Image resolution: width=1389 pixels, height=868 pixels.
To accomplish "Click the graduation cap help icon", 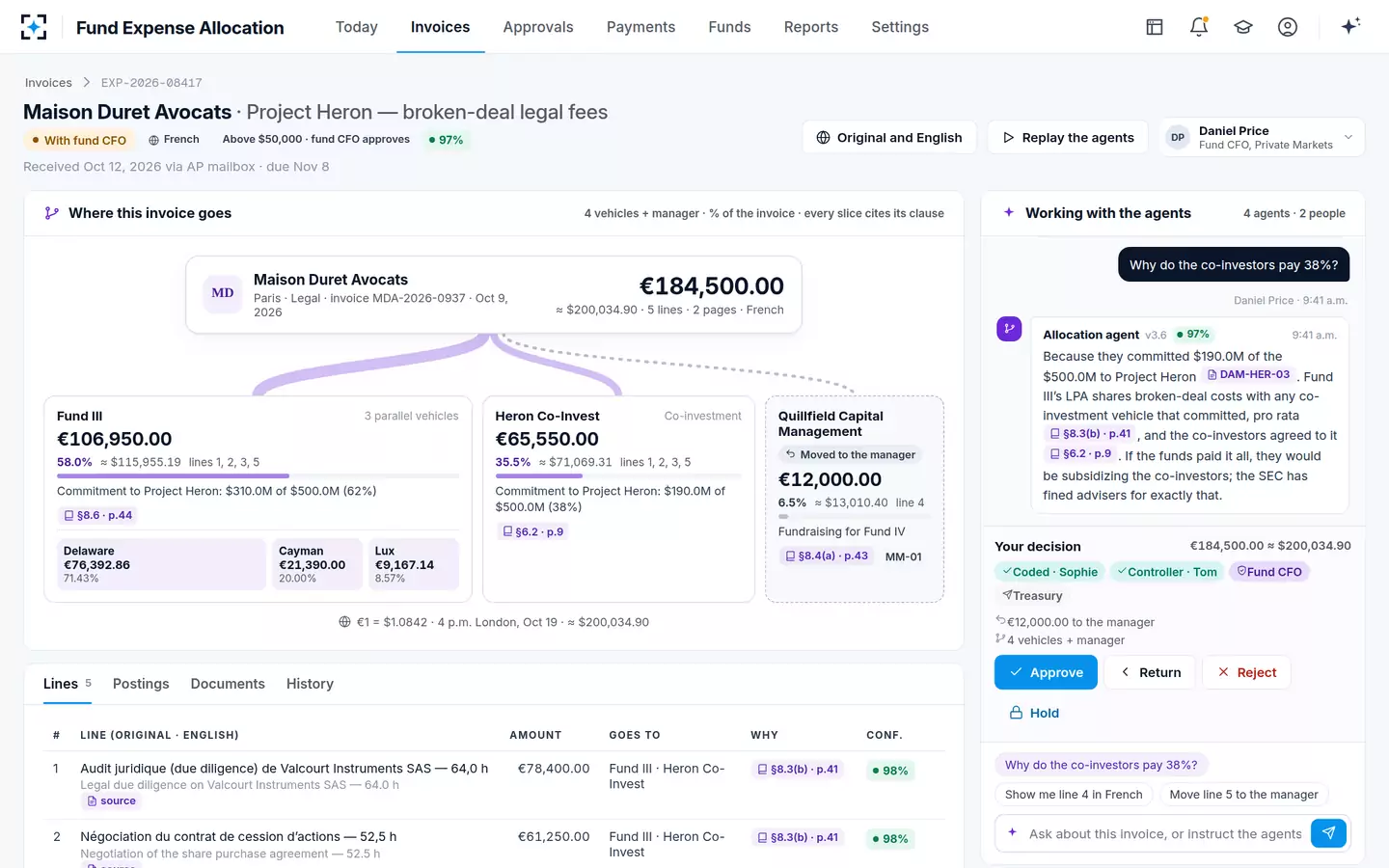I will click(x=1243, y=27).
